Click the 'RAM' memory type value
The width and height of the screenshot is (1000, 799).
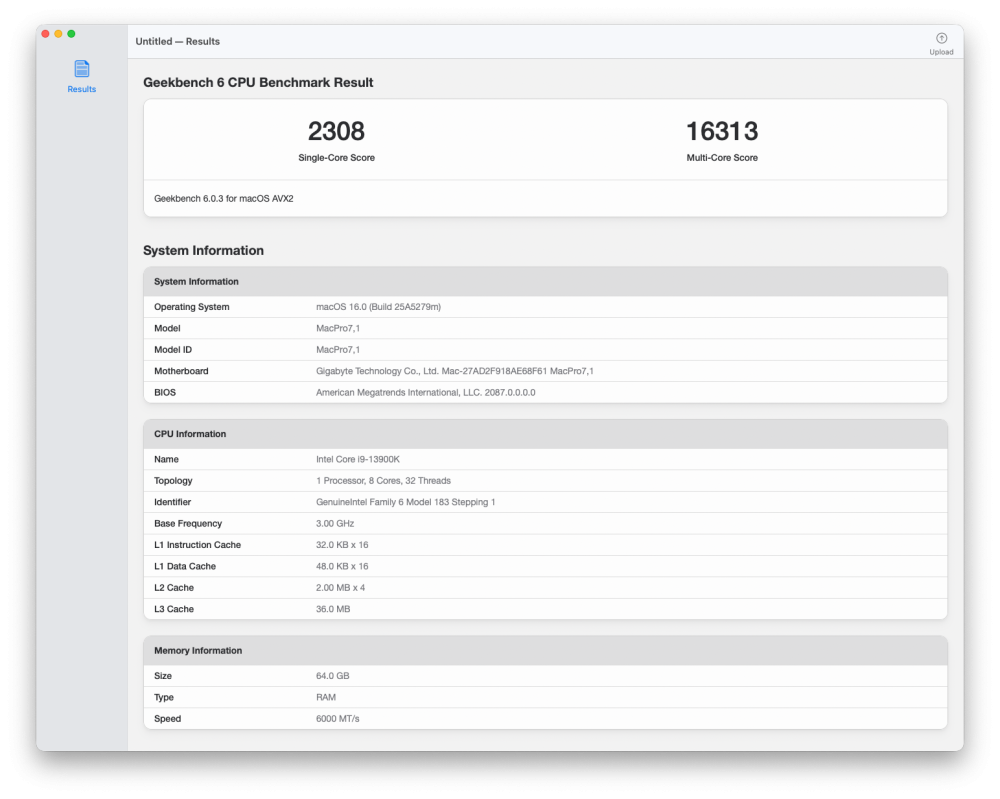pos(326,697)
